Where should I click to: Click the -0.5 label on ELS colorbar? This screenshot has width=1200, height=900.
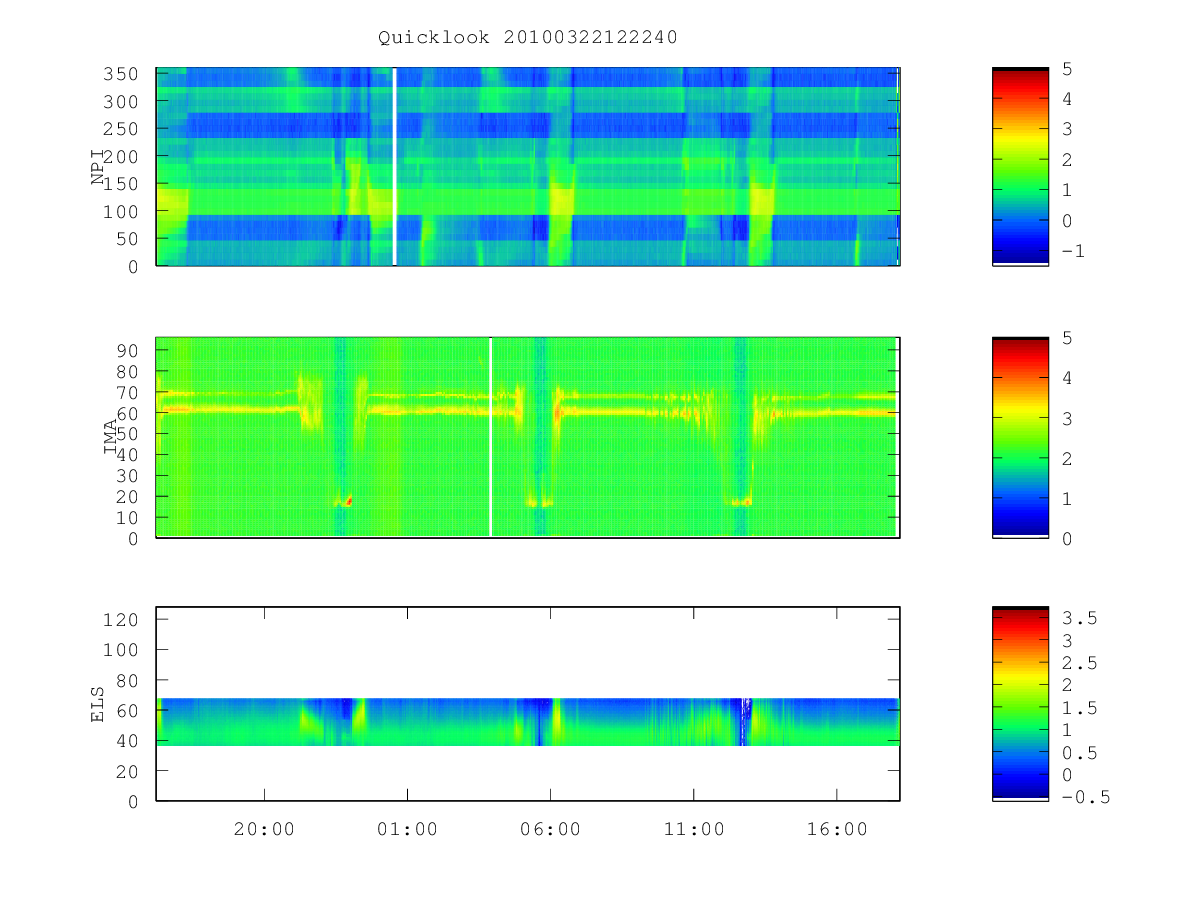point(1085,797)
